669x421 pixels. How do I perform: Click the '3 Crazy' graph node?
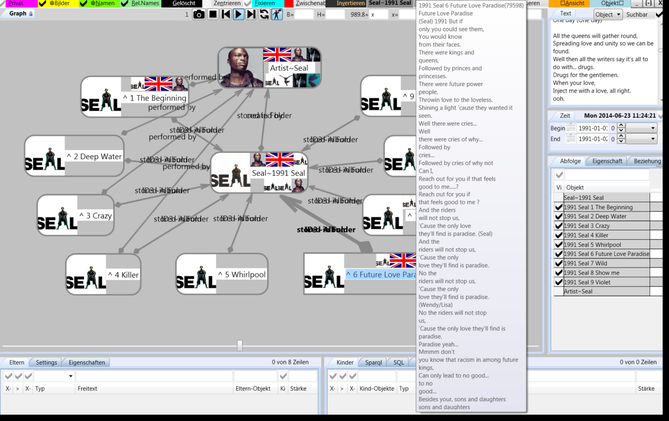pyautogui.click(x=76, y=215)
